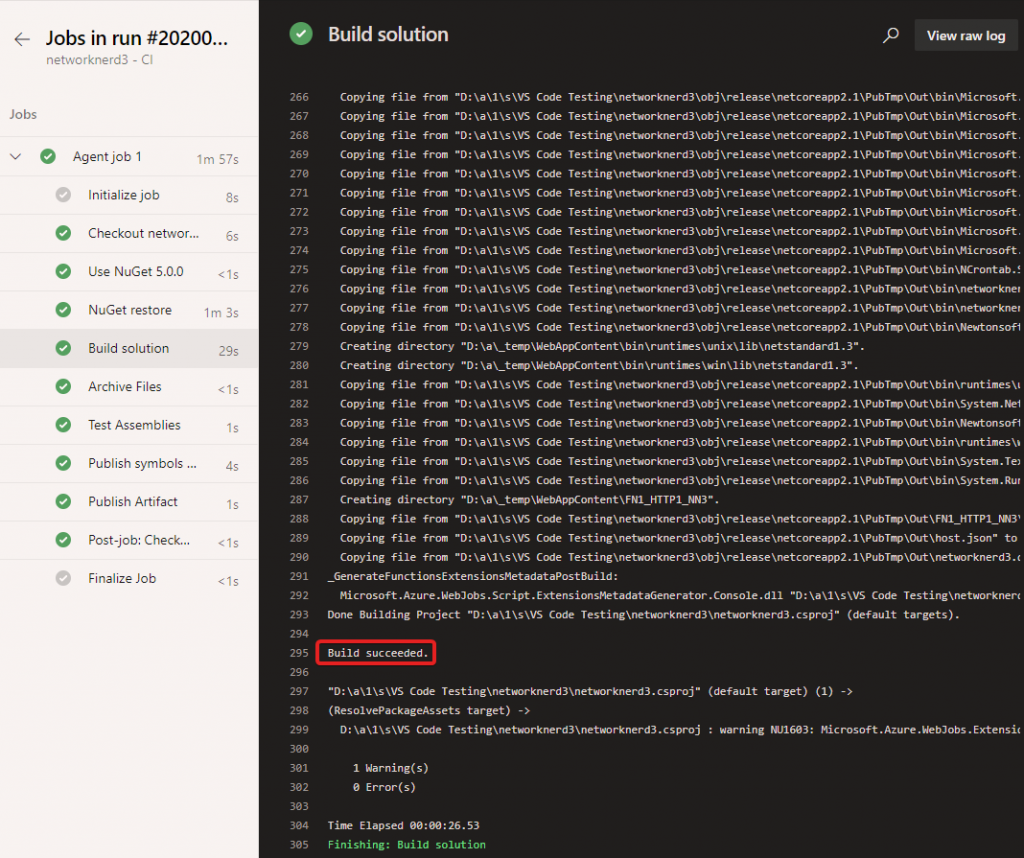Open the Publish symbols step

tap(129, 464)
